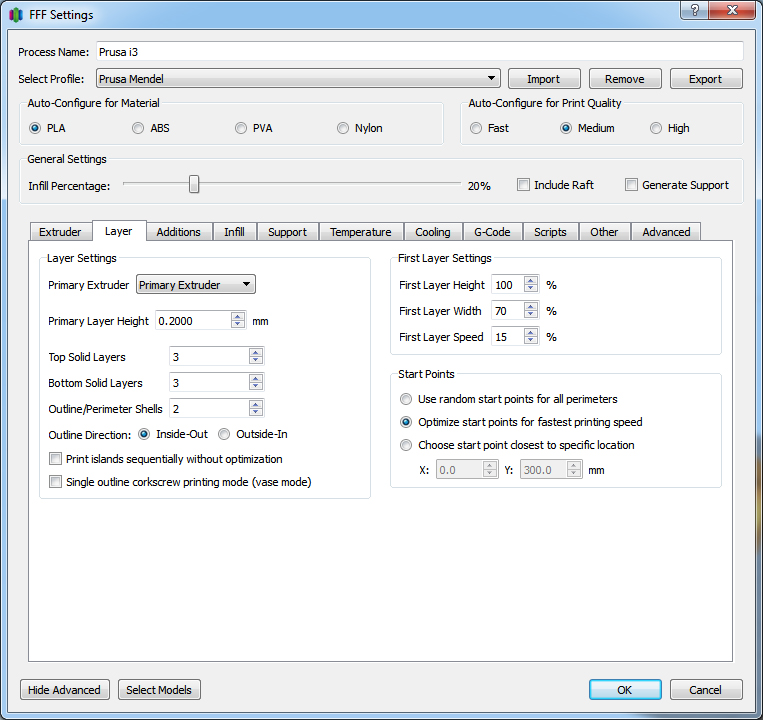Enable vase mode corkscrew printing checkbox
The height and width of the screenshot is (720, 763).
(x=55, y=482)
